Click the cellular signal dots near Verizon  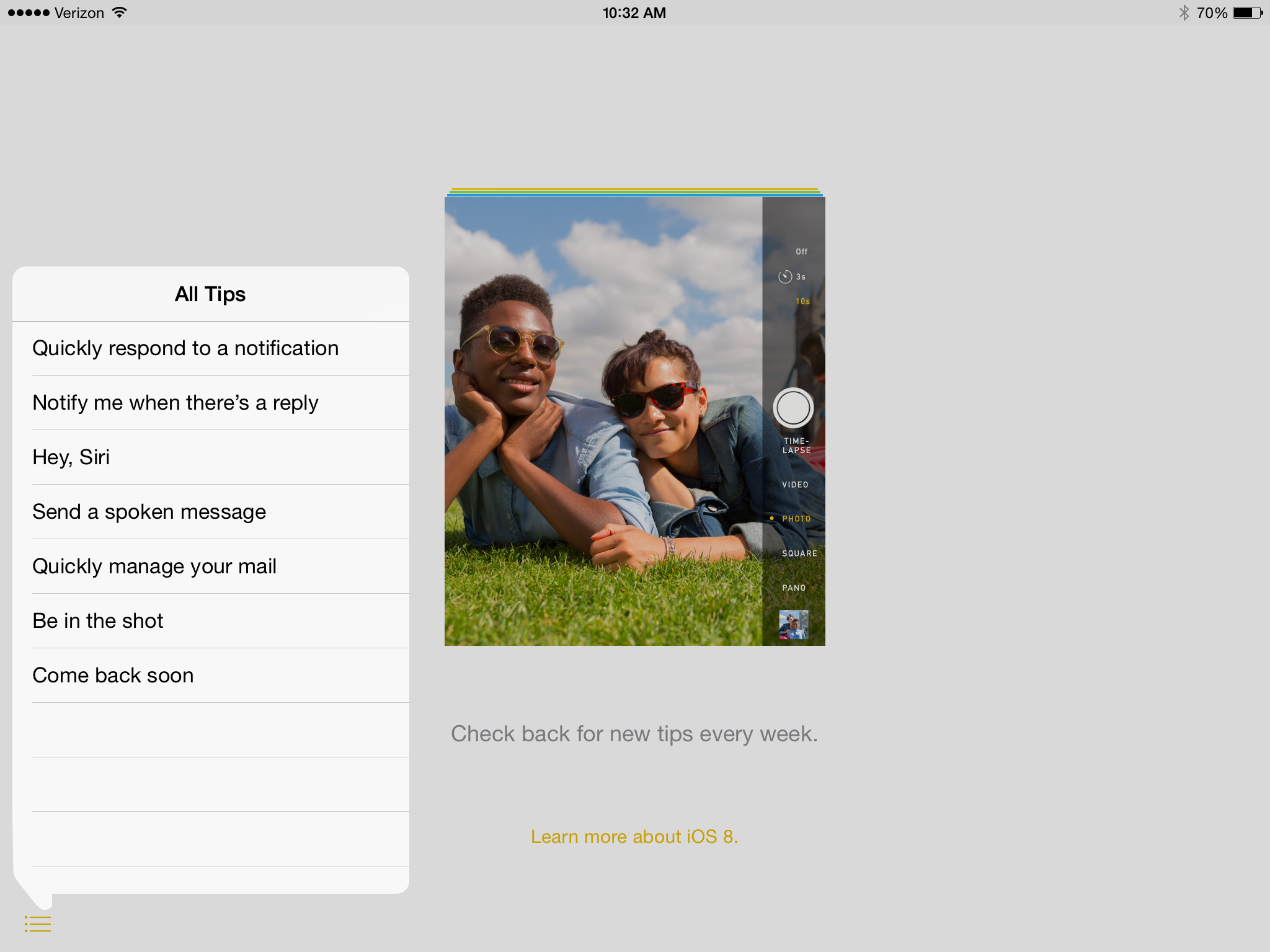(x=29, y=12)
